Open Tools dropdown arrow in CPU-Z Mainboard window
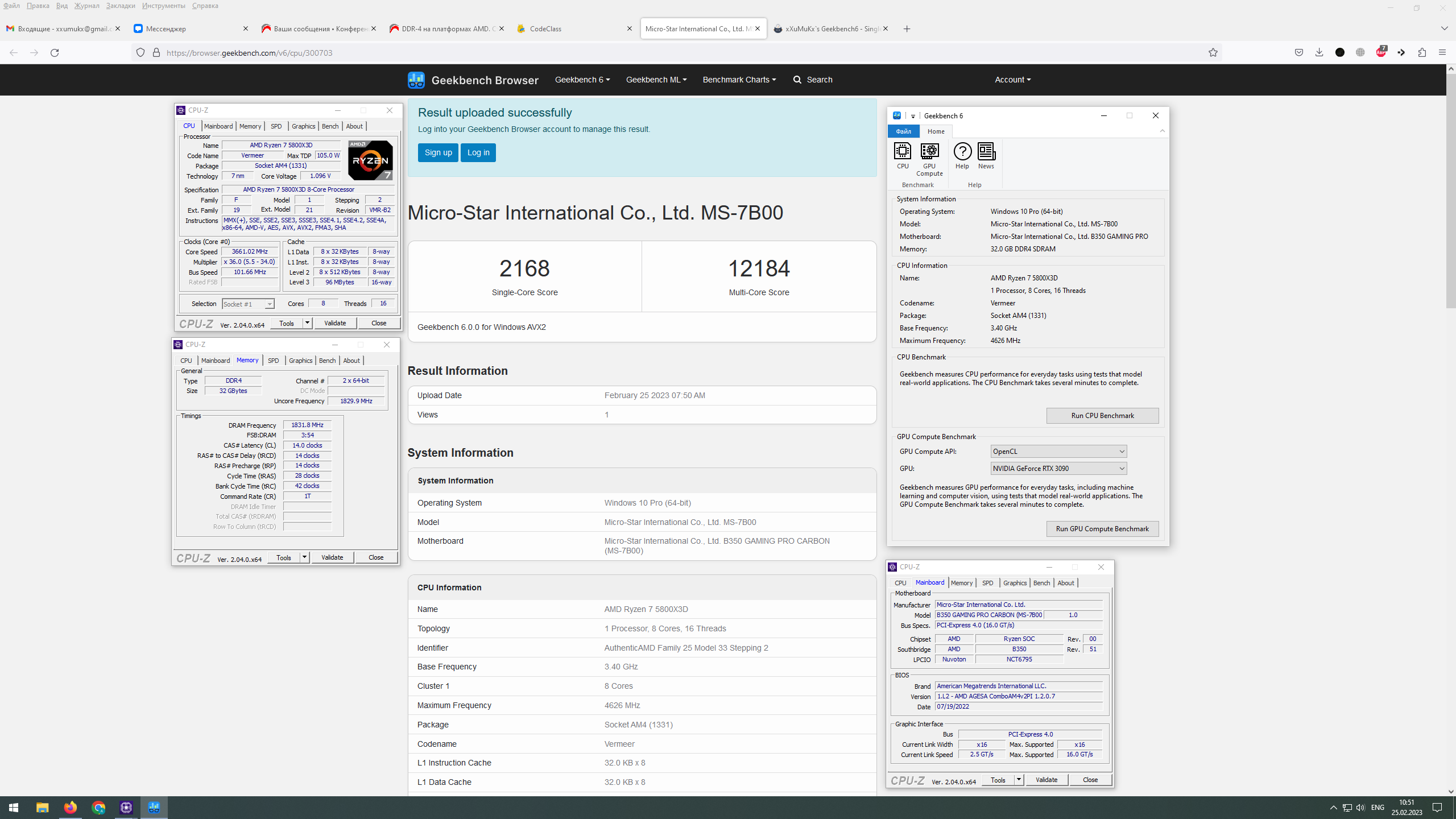1456x819 pixels. 1019,780
